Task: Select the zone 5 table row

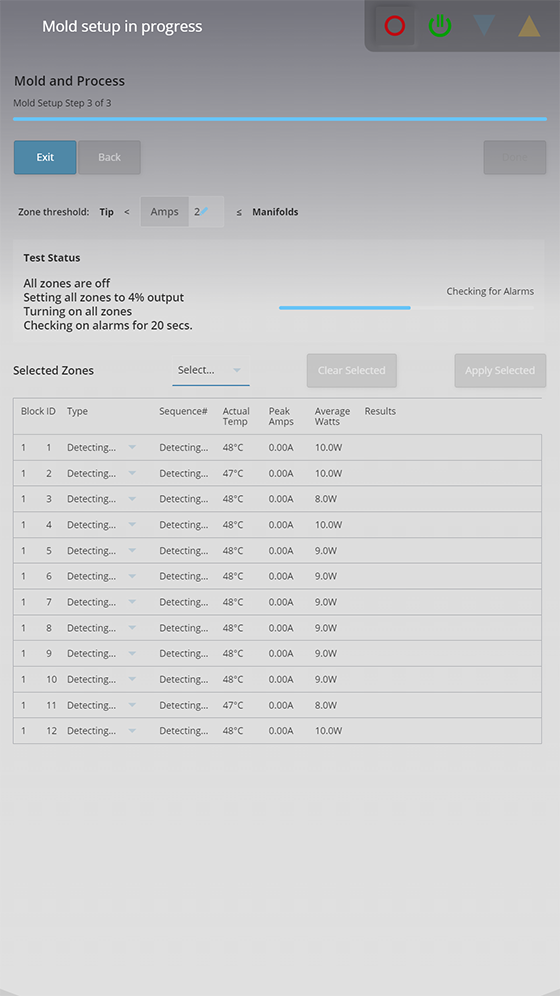Action: pyautogui.click(x=277, y=551)
